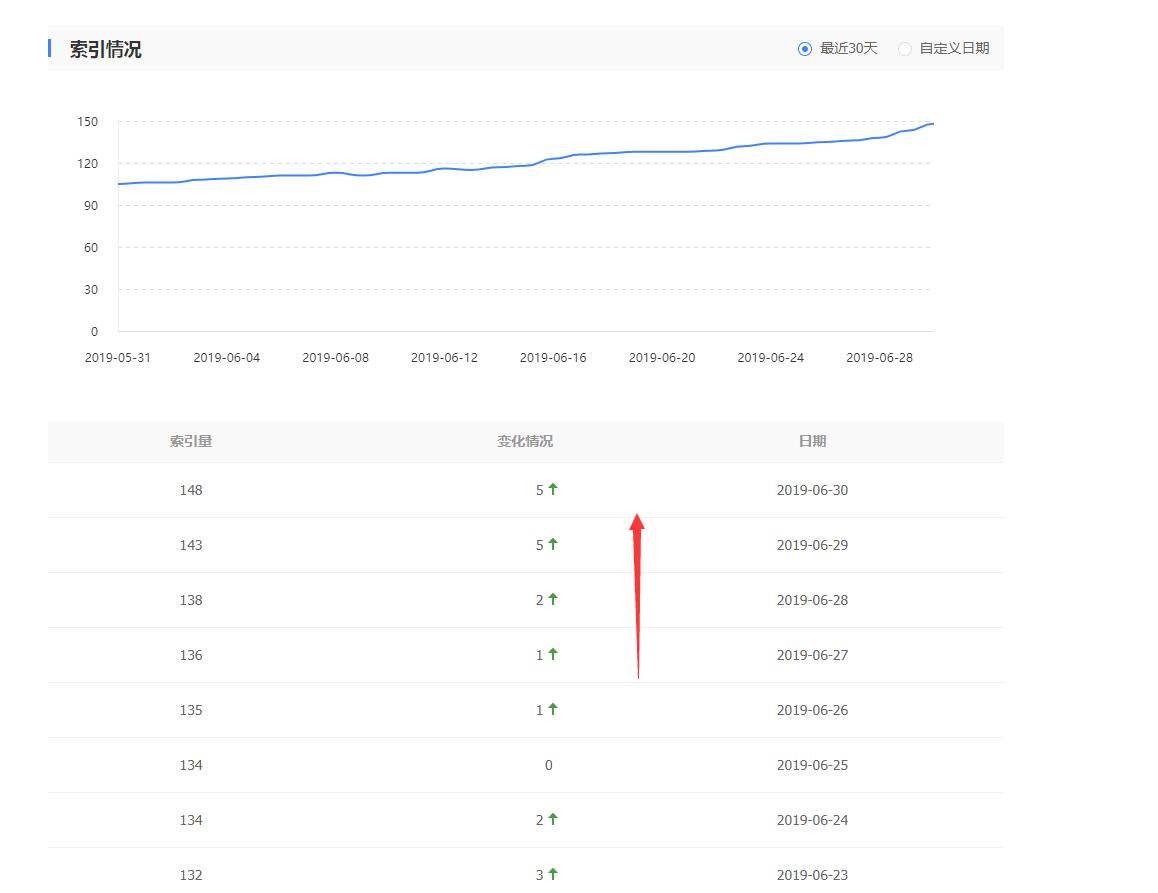This screenshot has width=1158, height=893.
Task: Click the 索引量 column header
Action: point(191,441)
